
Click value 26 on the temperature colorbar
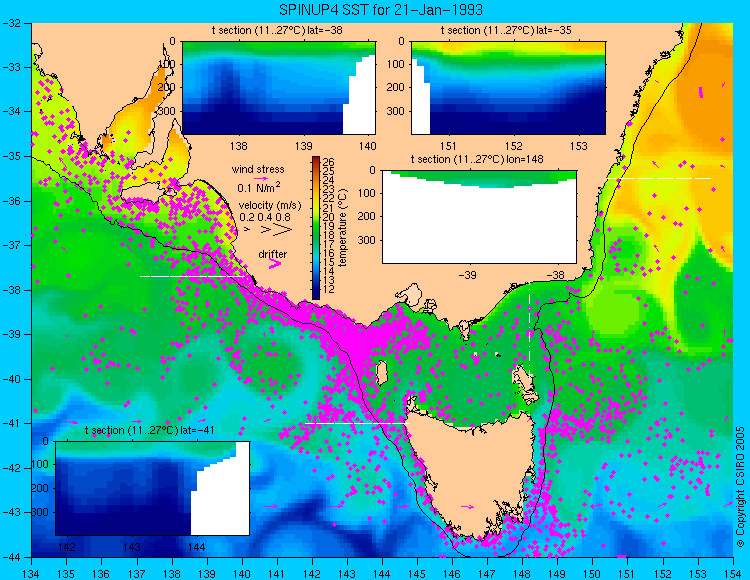pyautogui.click(x=329, y=163)
